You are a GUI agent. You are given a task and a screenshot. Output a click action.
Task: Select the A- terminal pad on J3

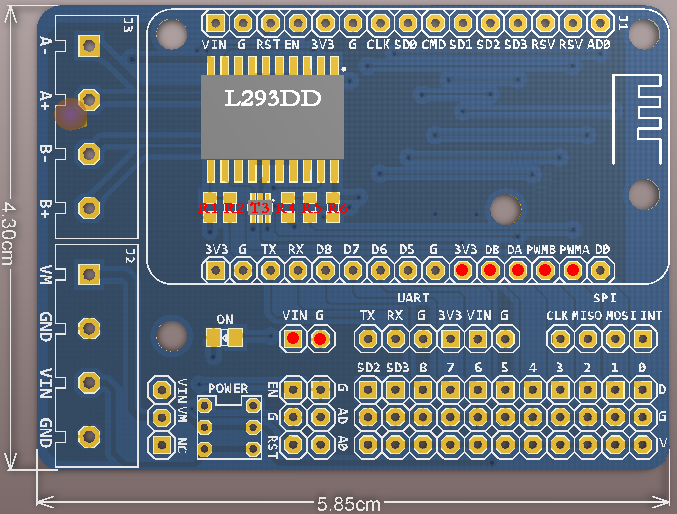tap(89, 45)
